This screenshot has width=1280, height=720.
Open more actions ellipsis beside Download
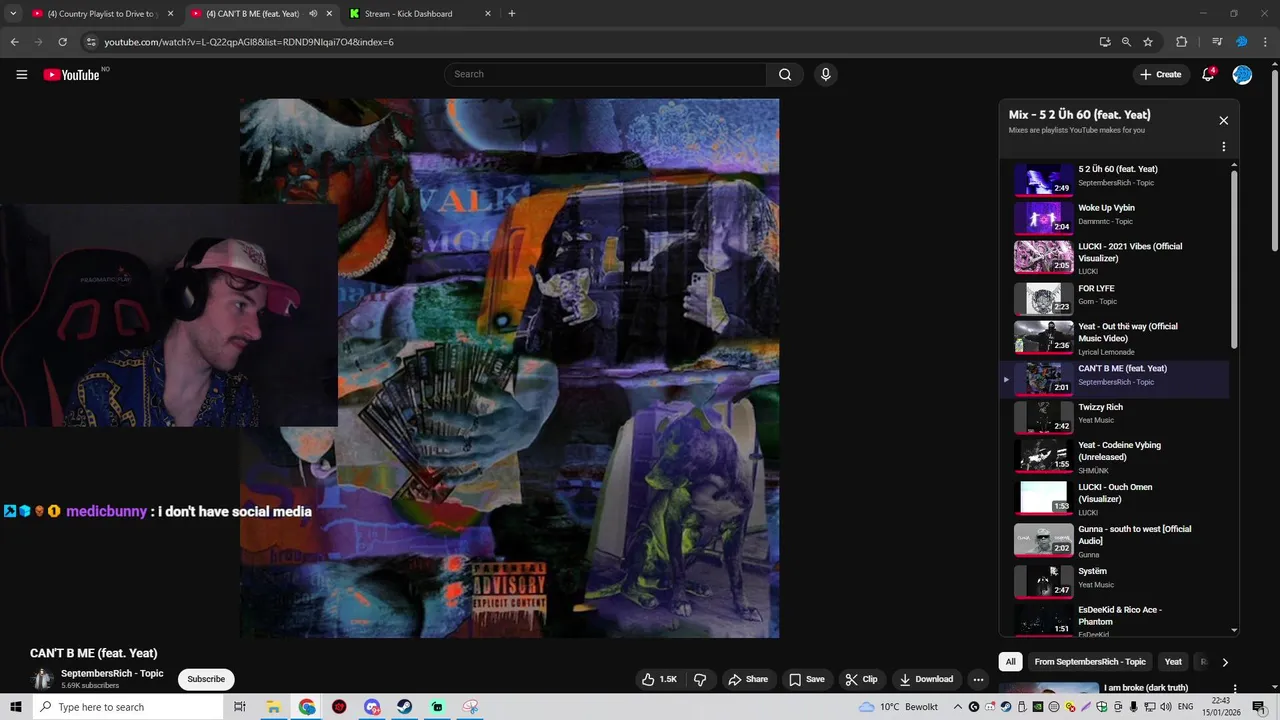point(978,679)
